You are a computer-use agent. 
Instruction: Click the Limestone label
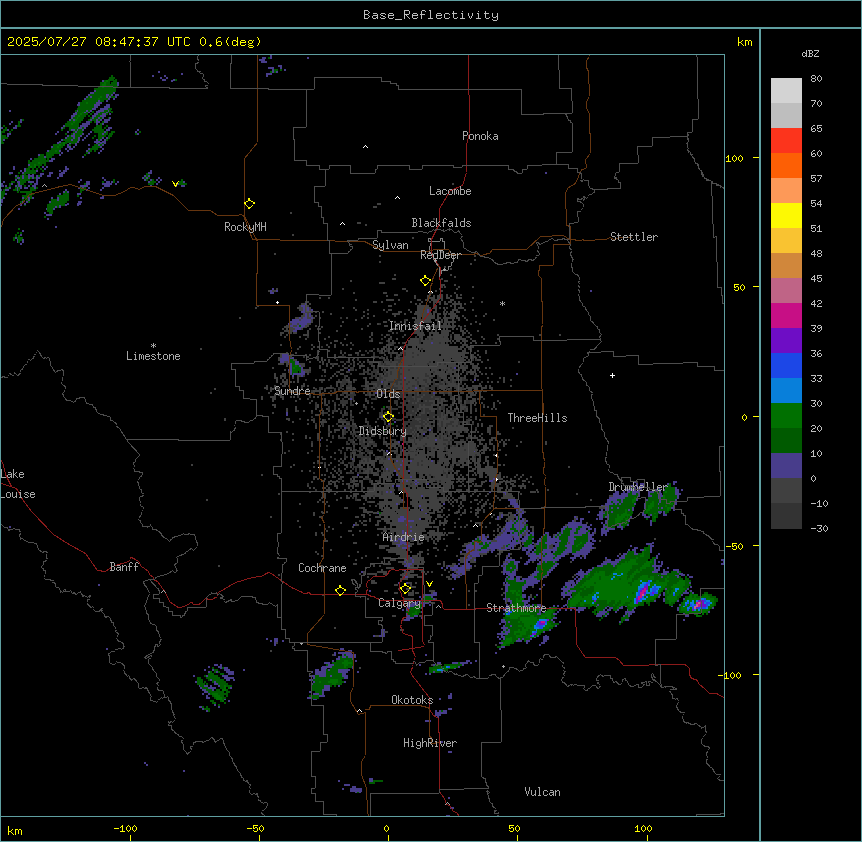[x=153, y=356]
